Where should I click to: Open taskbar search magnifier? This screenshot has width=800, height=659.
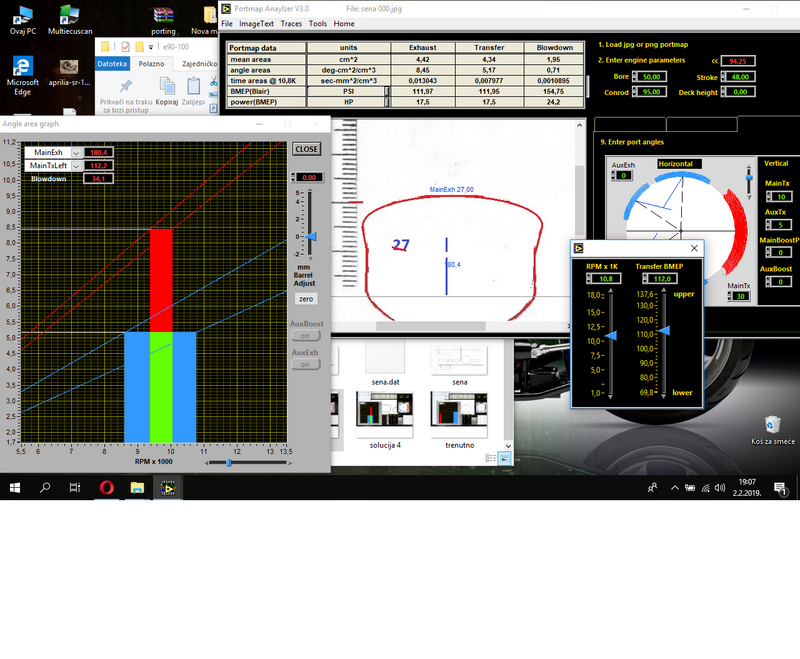45,488
